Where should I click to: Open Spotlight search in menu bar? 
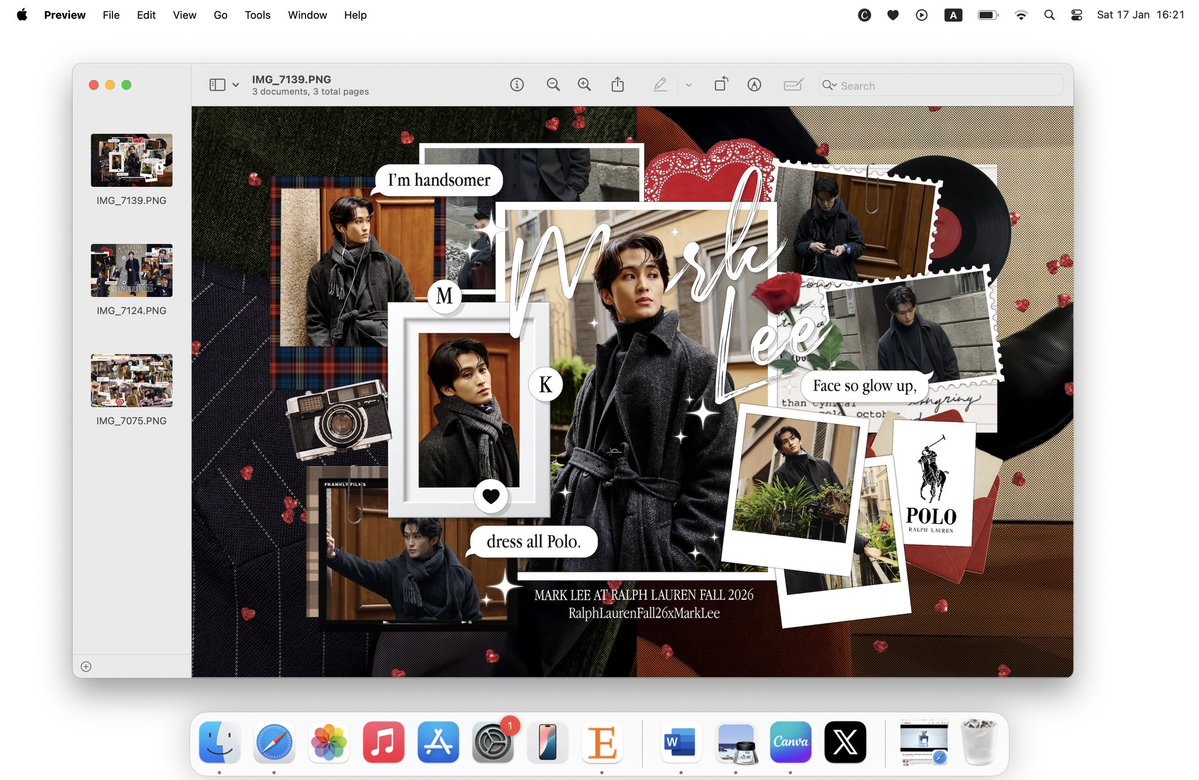(x=1049, y=15)
